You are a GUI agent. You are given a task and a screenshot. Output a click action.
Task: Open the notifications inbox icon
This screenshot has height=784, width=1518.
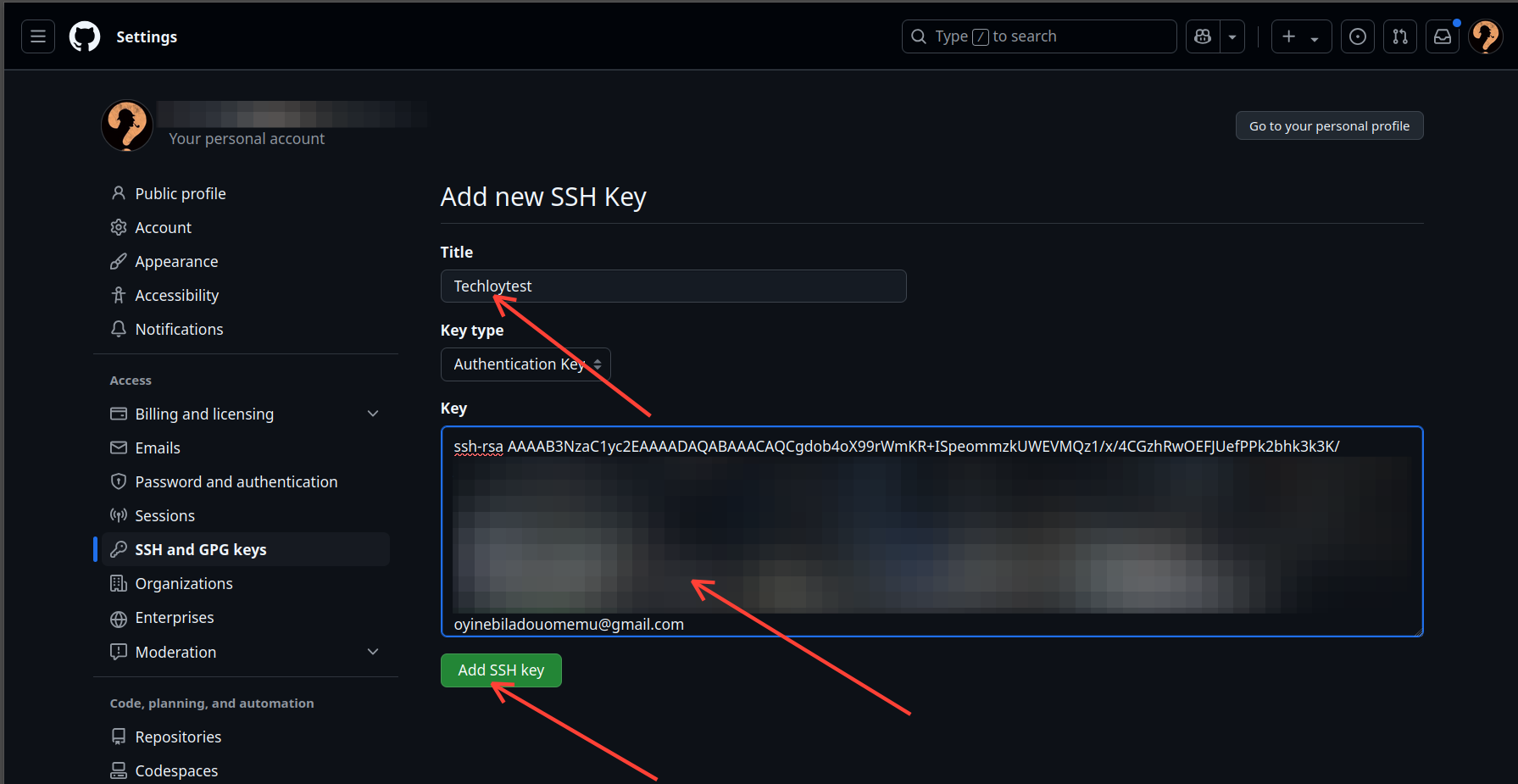click(1443, 36)
